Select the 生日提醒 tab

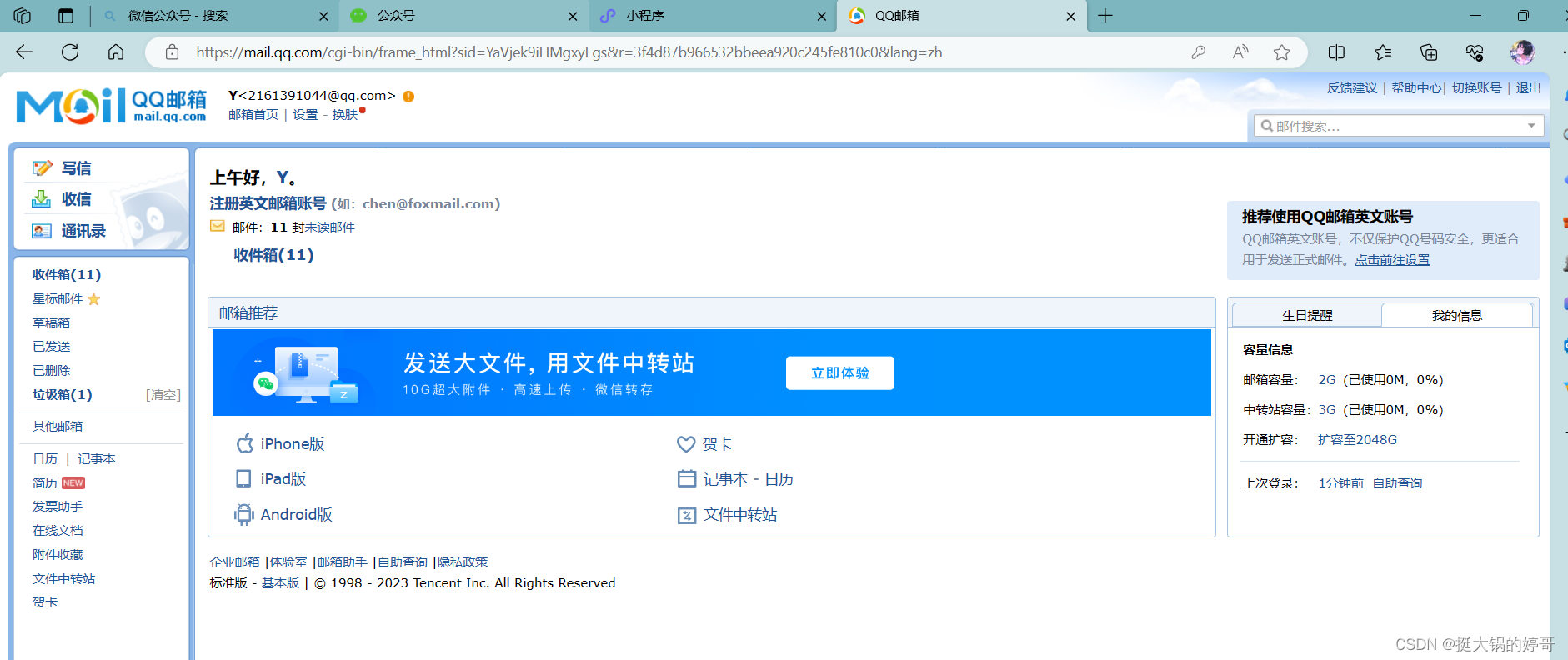pos(1307,315)
